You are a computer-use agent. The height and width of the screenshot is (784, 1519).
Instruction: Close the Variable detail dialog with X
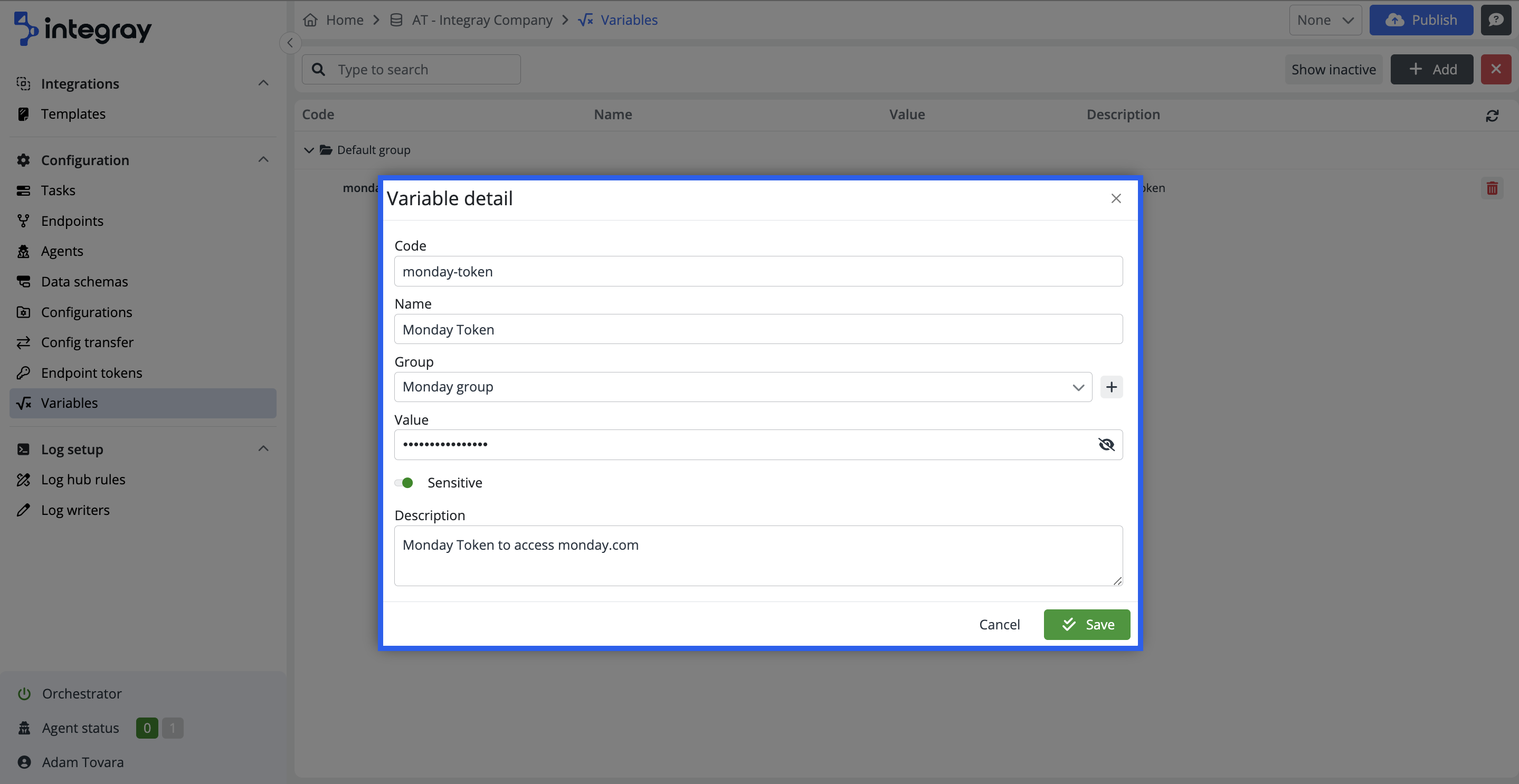coord(1116,199)
